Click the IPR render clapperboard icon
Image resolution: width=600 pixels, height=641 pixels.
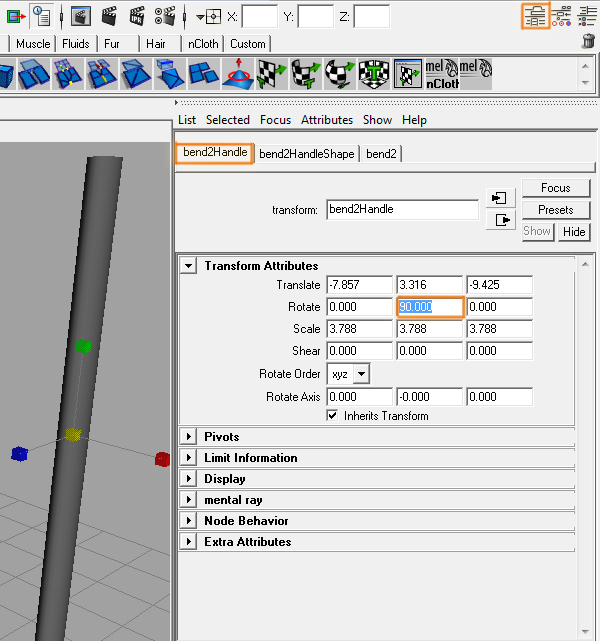(x=137, y=16)
